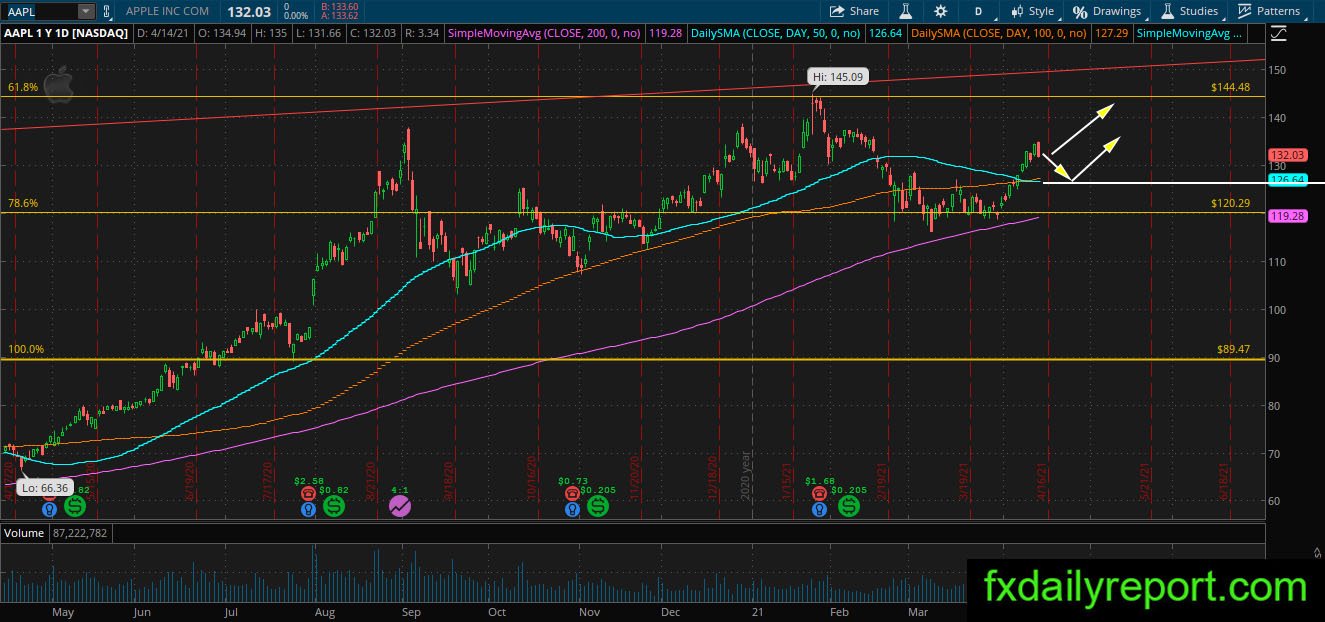The height and width of the screenshot is (622, 1325).
Task: Click the May lightbulb event icon
Action: coord(47,508)
